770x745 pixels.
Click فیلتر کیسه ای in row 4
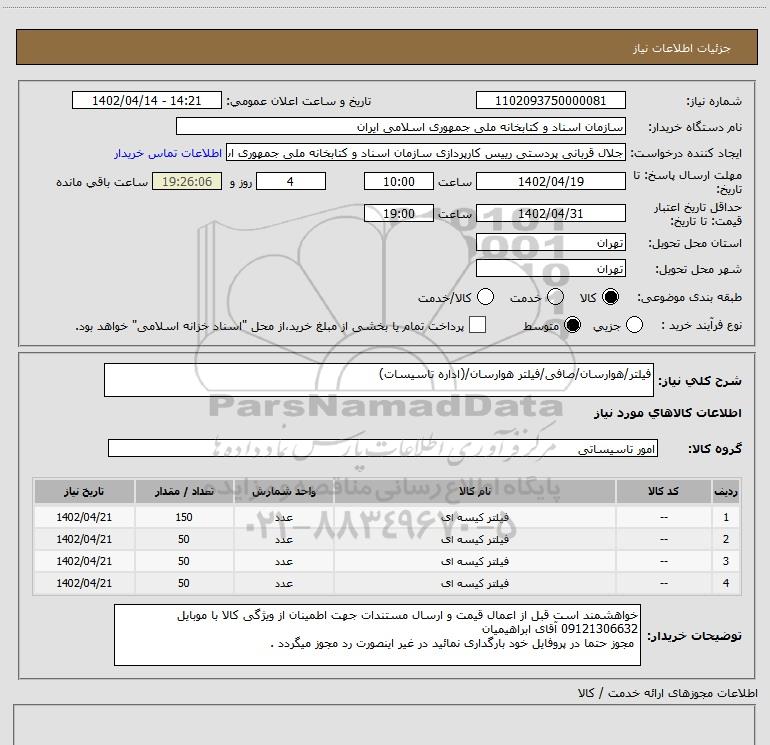click(x=474, y=583)
